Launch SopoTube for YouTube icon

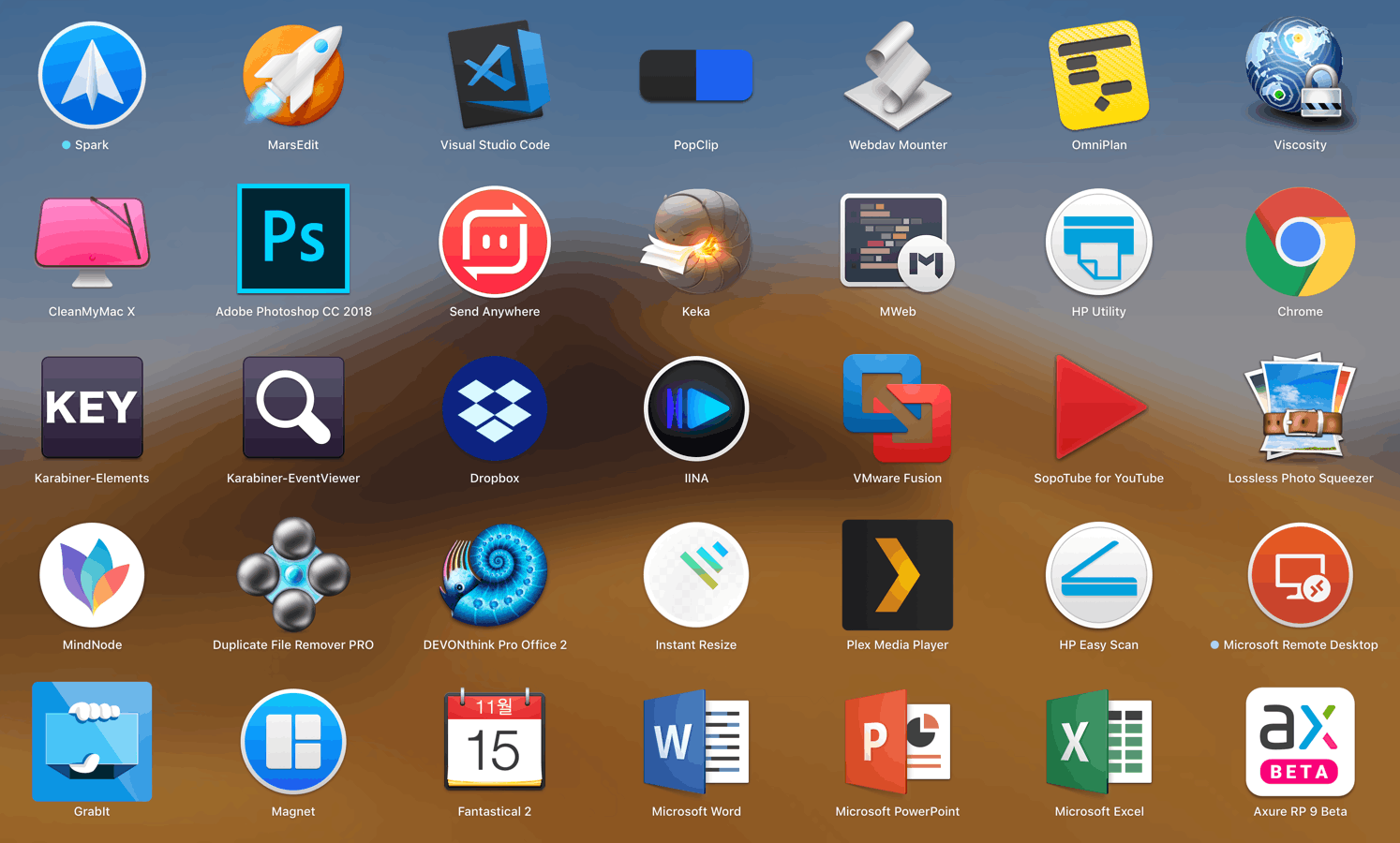(x=1099, y=407)
